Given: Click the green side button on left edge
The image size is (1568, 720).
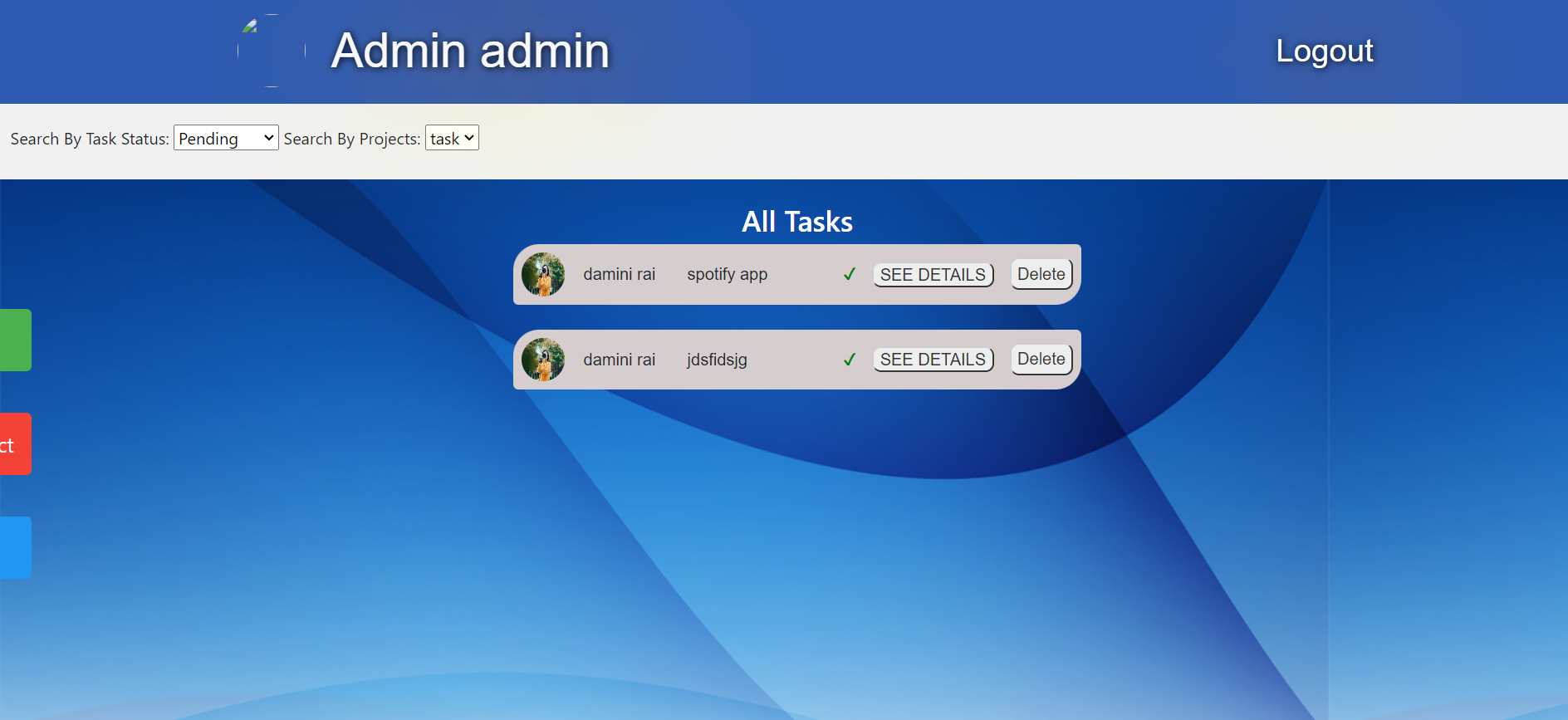Looking at the screenshot, I should [15, 340].
